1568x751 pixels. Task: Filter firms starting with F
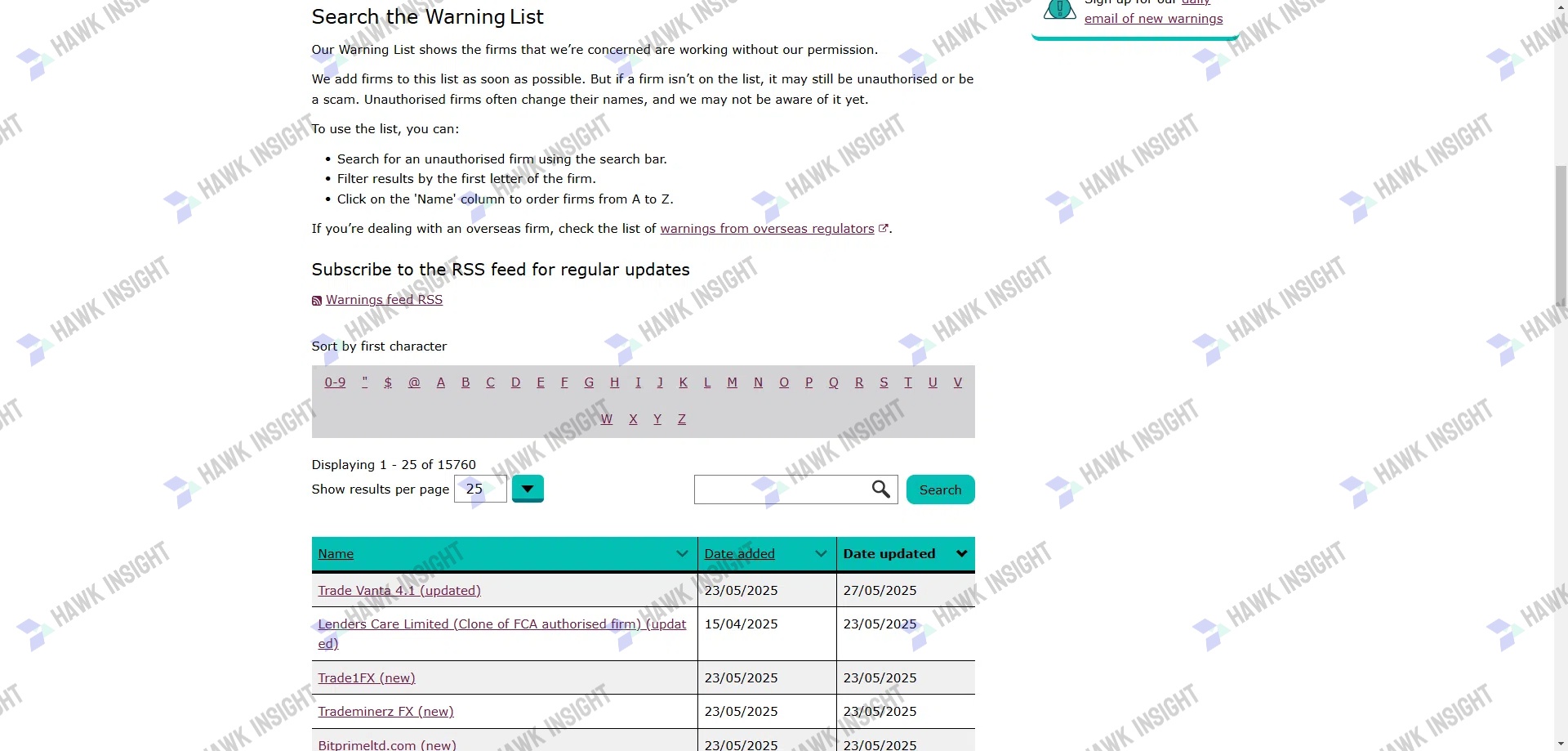(564, 382)
